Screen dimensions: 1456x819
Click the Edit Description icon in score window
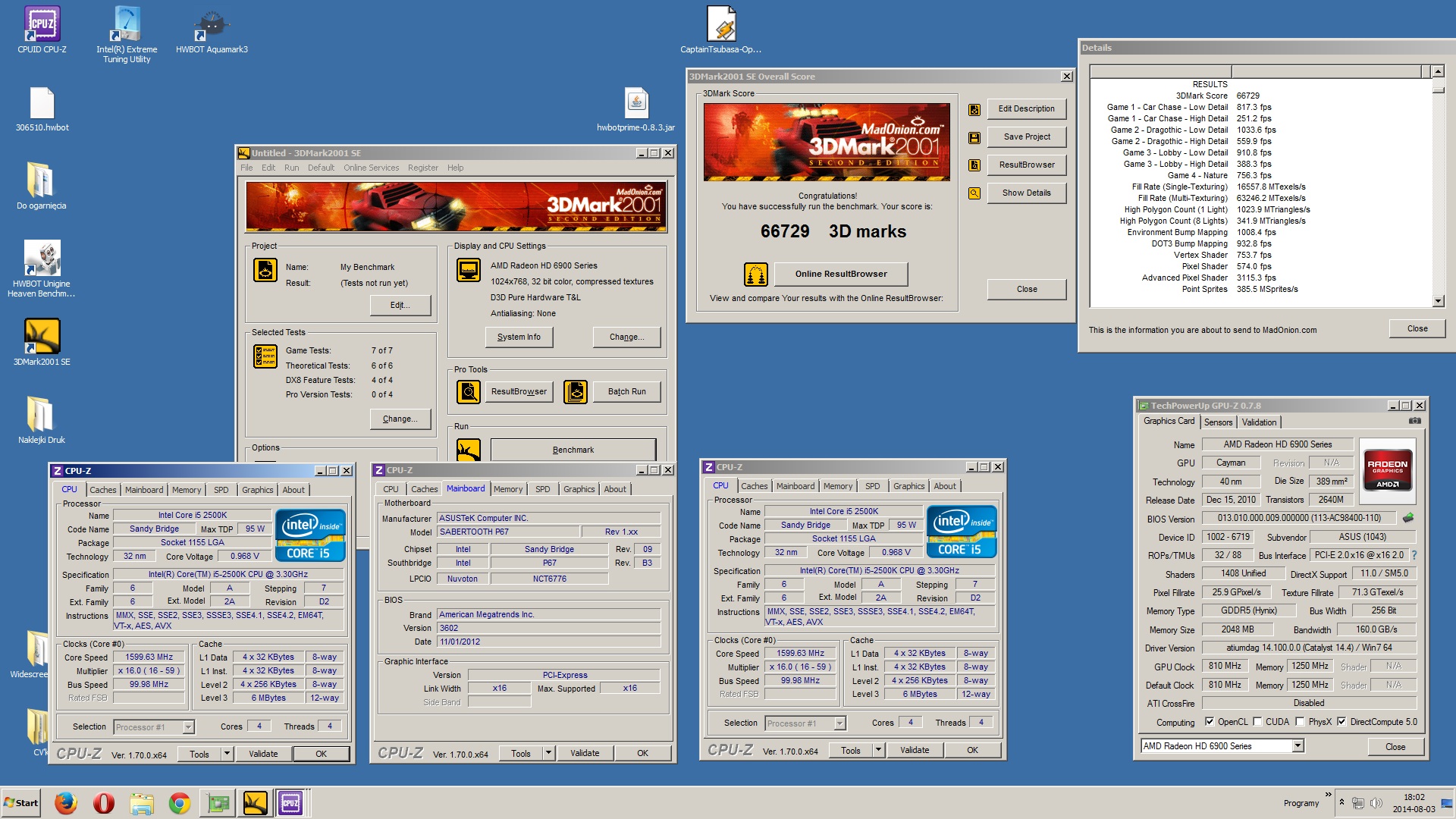(x=974, y=110)
